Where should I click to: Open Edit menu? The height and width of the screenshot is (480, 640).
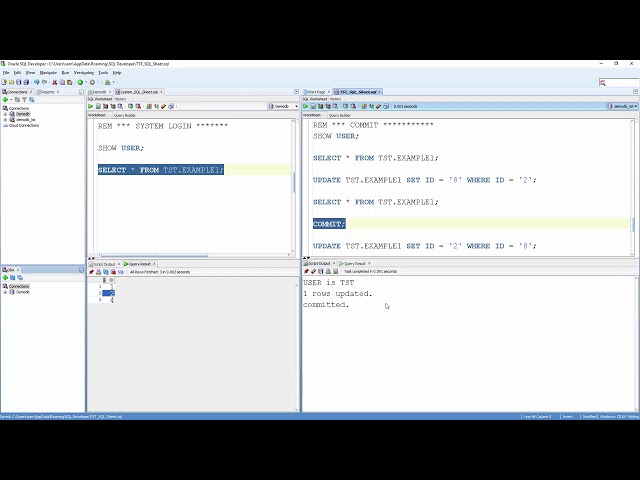point(17,73)
